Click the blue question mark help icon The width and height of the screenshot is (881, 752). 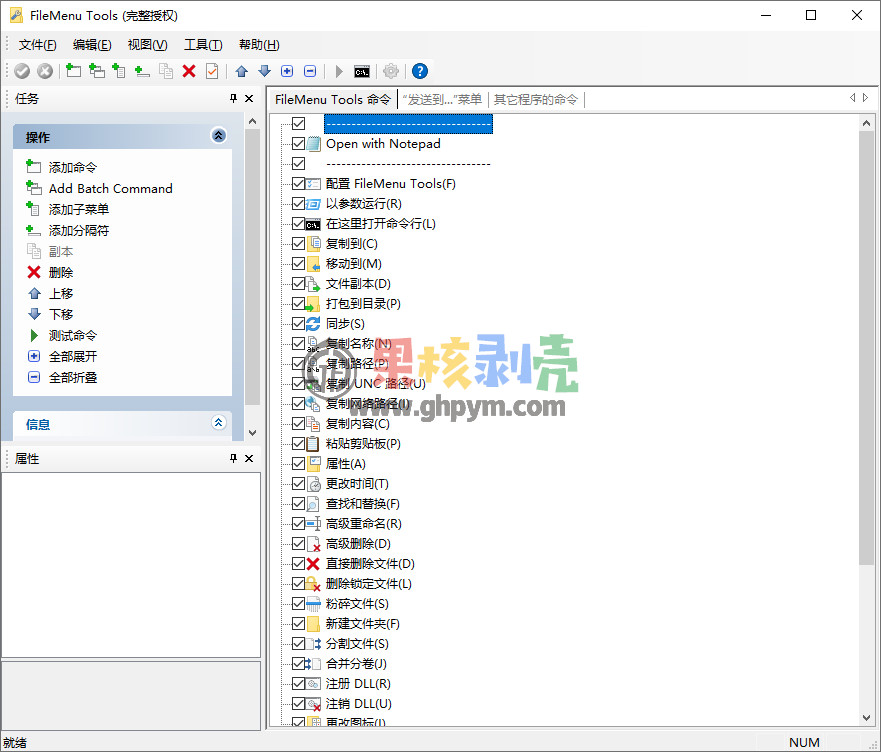tap(420, 71)
